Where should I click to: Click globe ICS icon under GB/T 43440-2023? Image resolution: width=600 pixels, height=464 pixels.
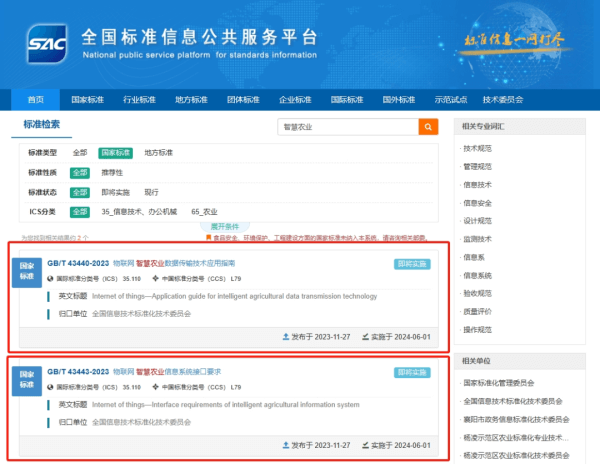pos(50,278)
